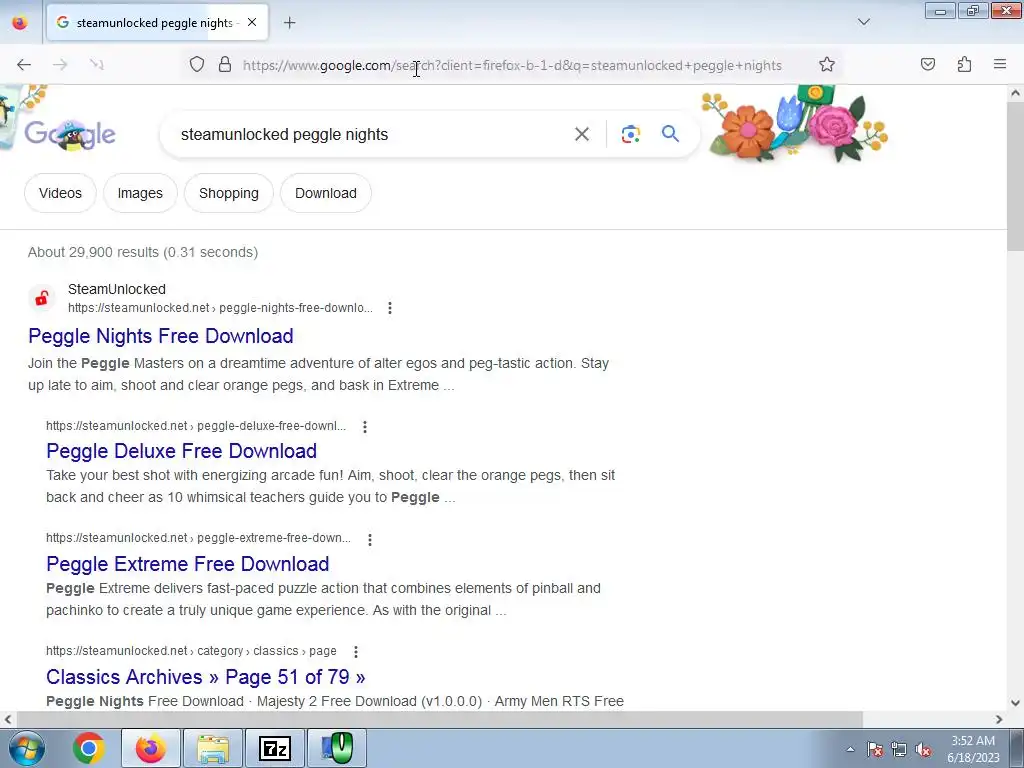Click the steamunlocked.net peggle-deluxe URL text

[196, 426]
